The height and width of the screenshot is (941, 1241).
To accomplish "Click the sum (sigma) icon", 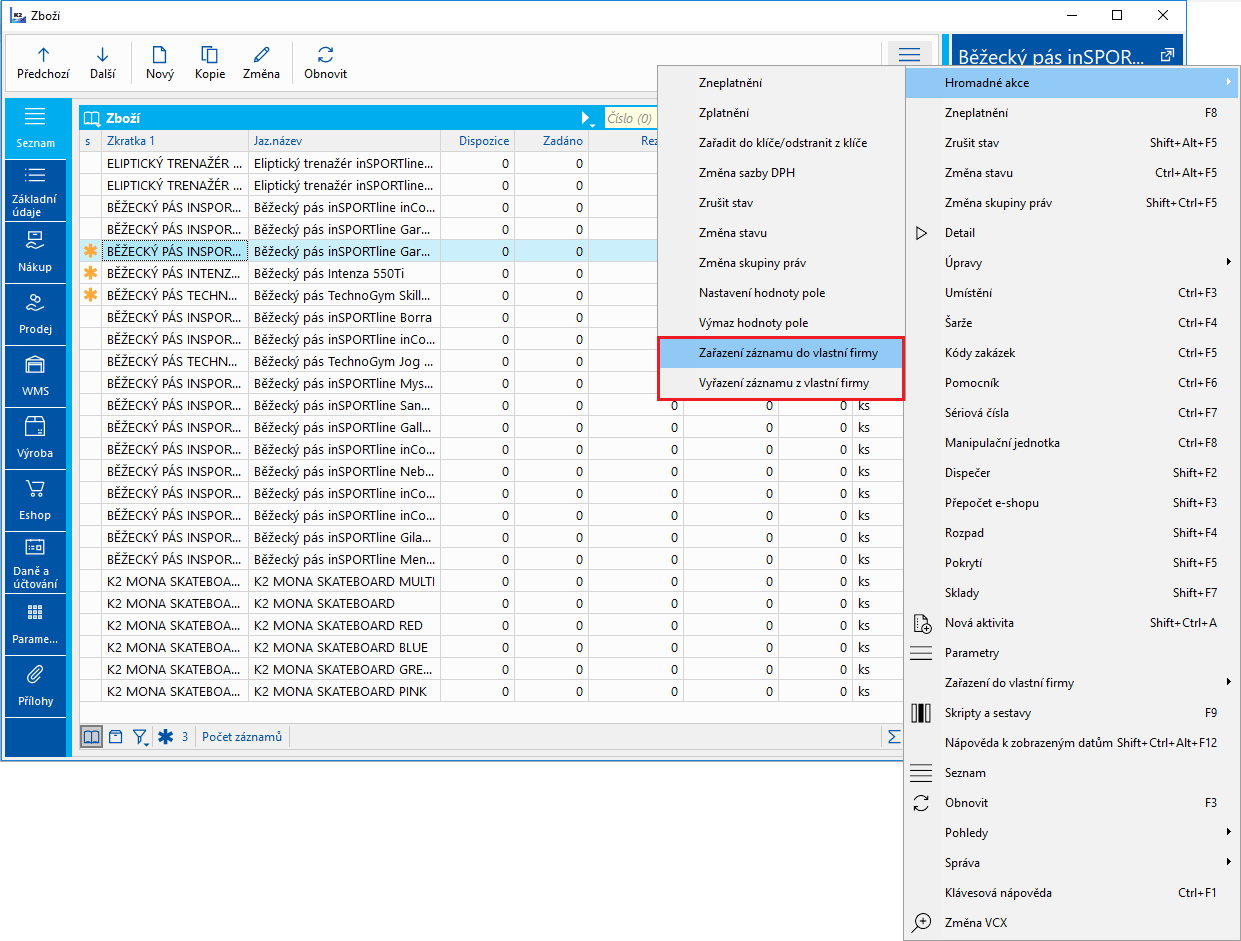I will (x=893, y=737).
